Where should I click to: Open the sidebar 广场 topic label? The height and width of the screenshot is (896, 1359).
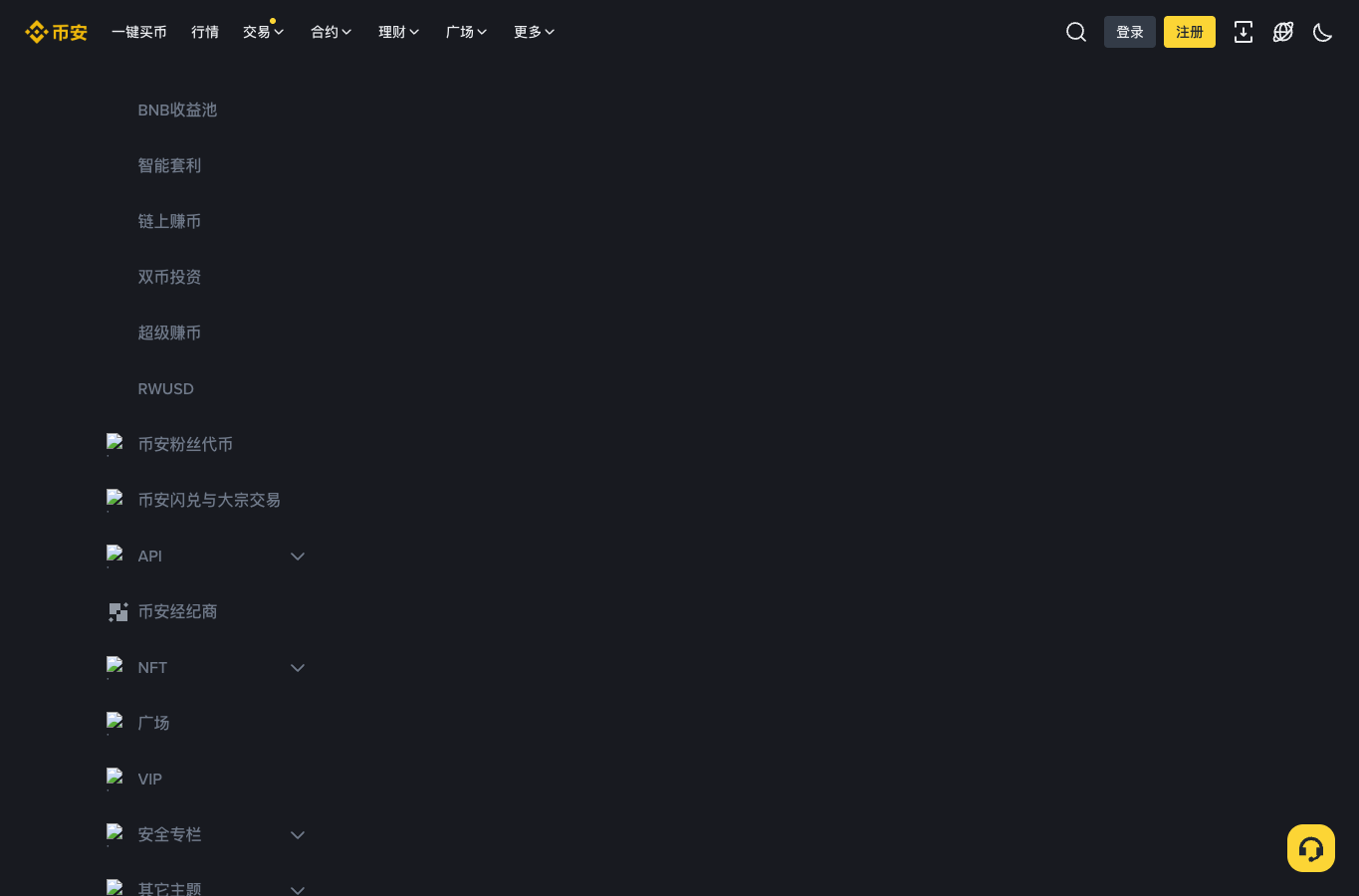click(x=153, y=723)
